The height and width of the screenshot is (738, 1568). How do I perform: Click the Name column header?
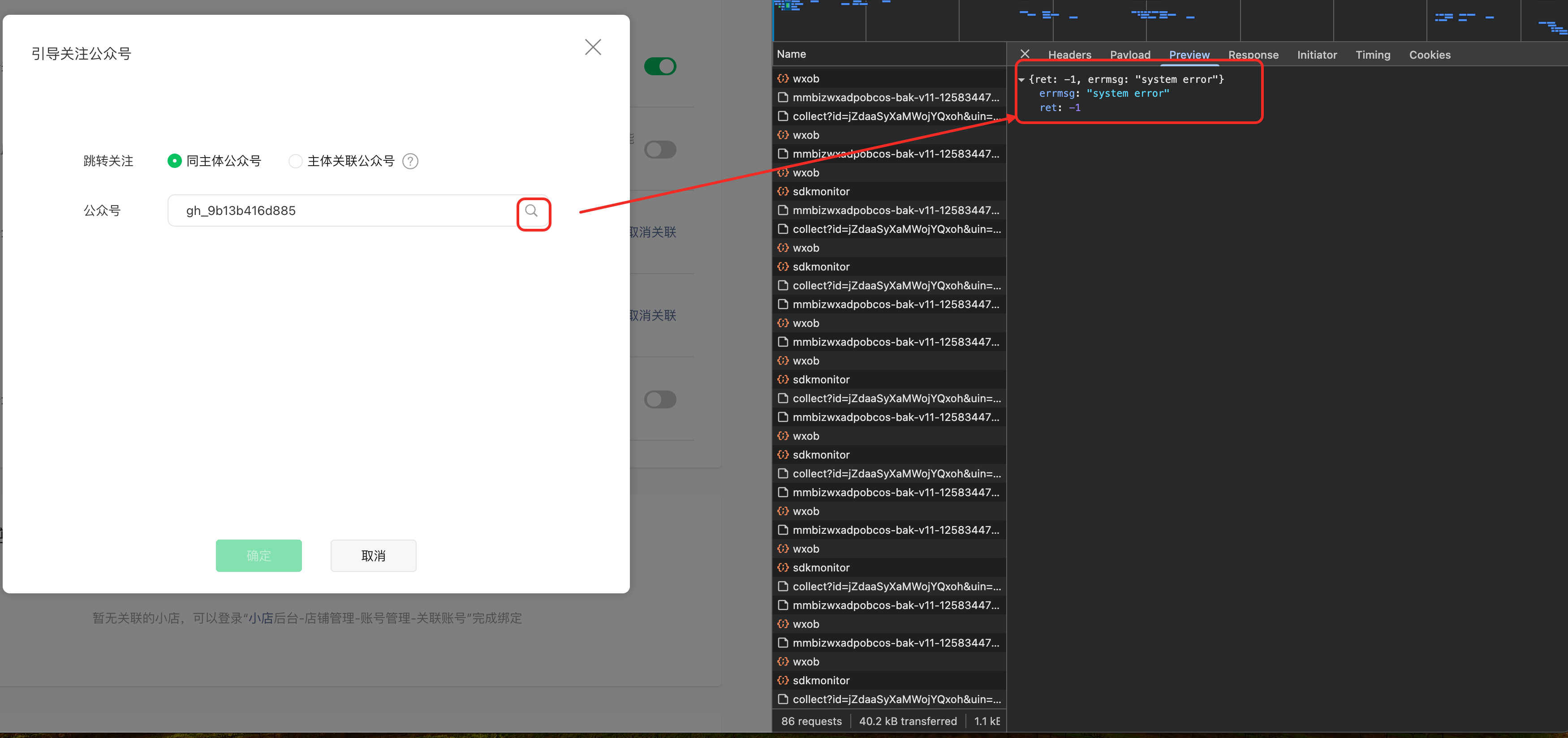point(791,54)
